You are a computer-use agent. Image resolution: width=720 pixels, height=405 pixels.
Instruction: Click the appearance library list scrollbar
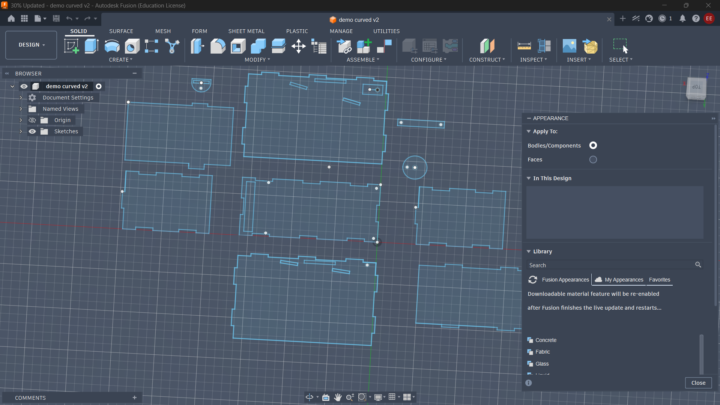click(x=701, y=354)
